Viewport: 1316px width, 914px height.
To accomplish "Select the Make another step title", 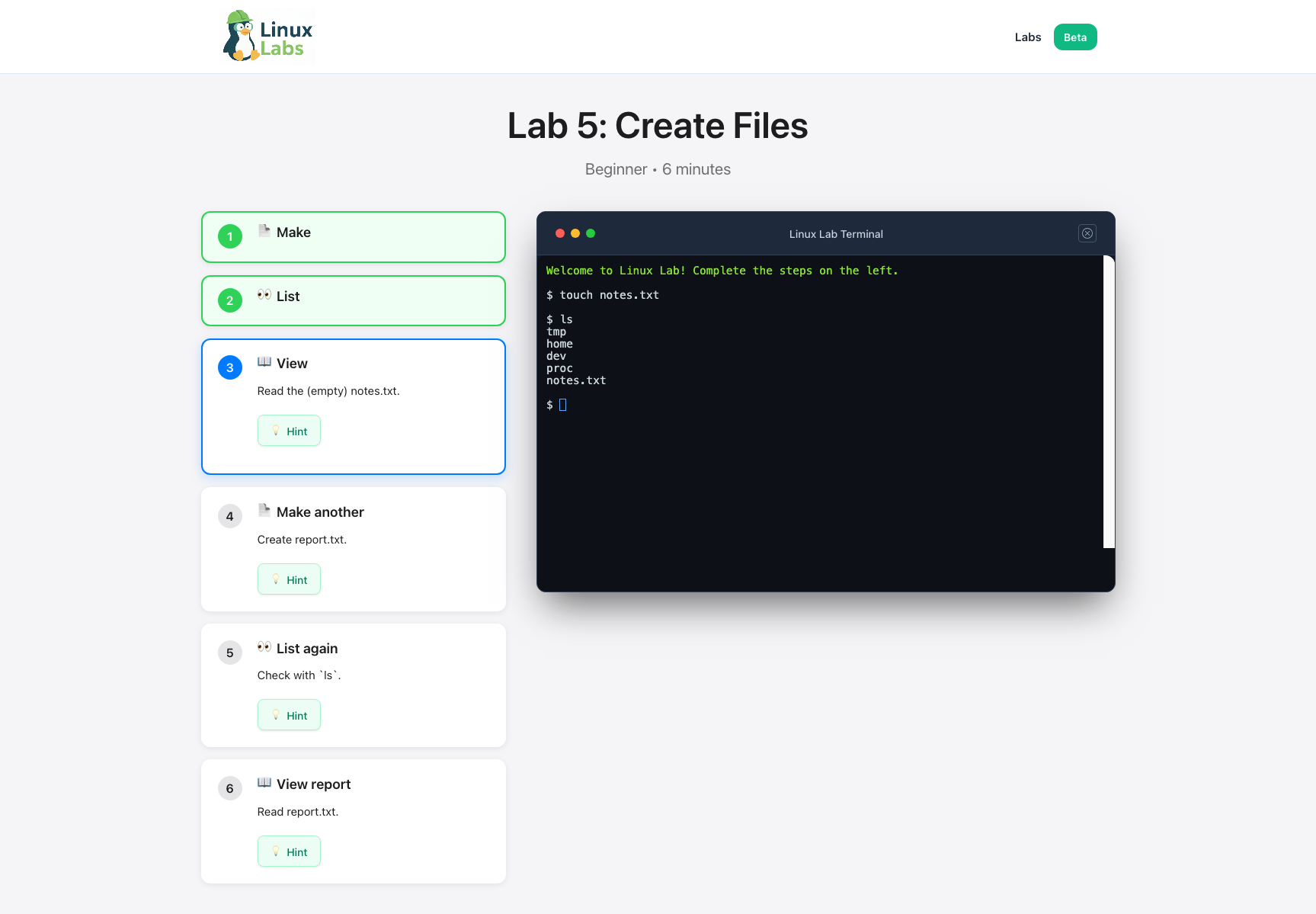I will (x=320, y=512).
